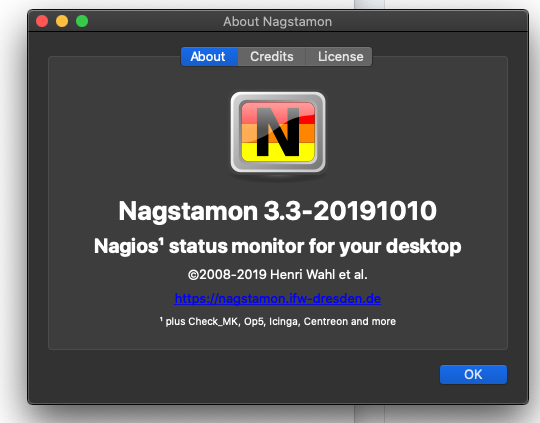Click the About Nagstamon window title
The image size is (540, 423).
click(278, 21)
